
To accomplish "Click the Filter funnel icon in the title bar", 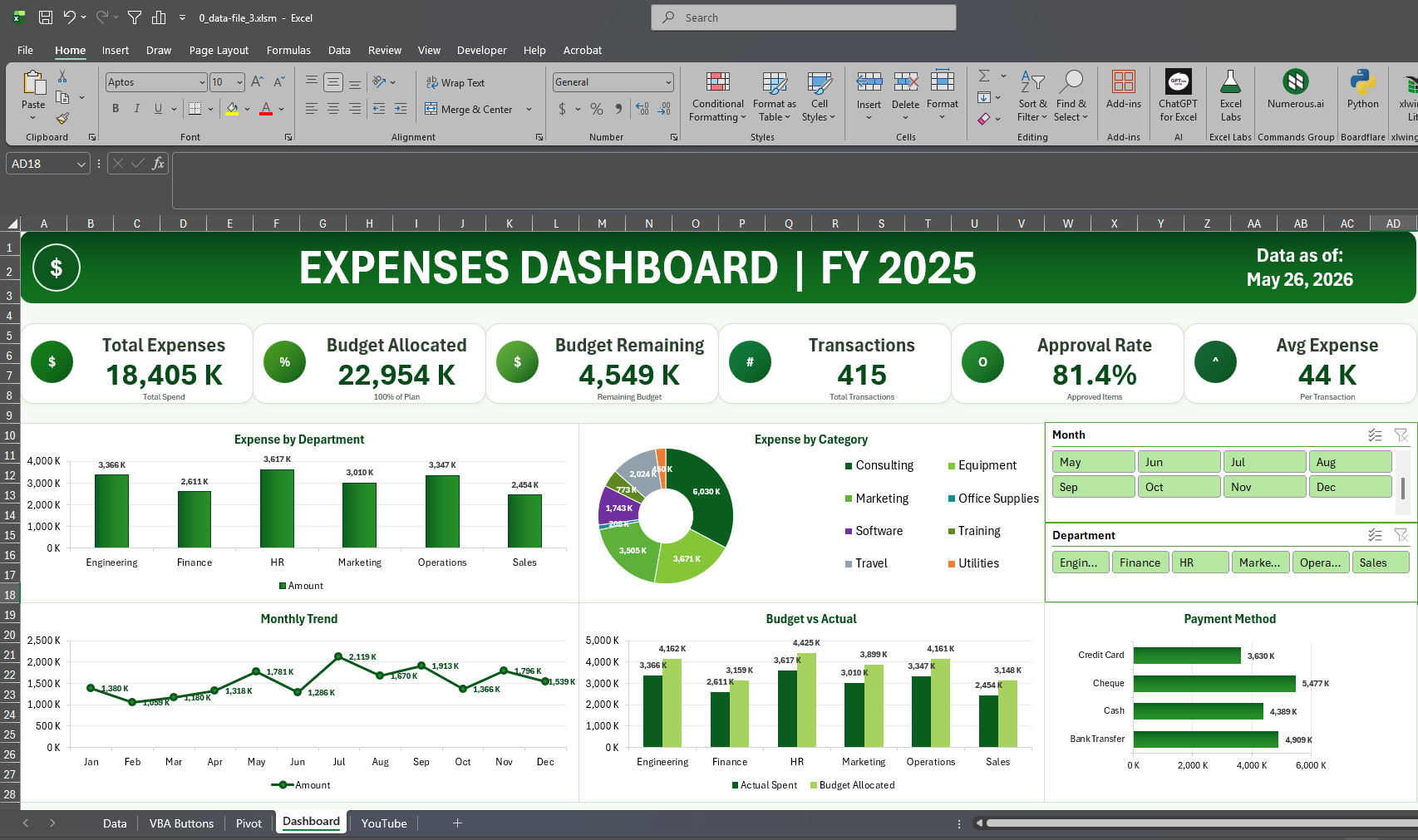I will (135, 17).
